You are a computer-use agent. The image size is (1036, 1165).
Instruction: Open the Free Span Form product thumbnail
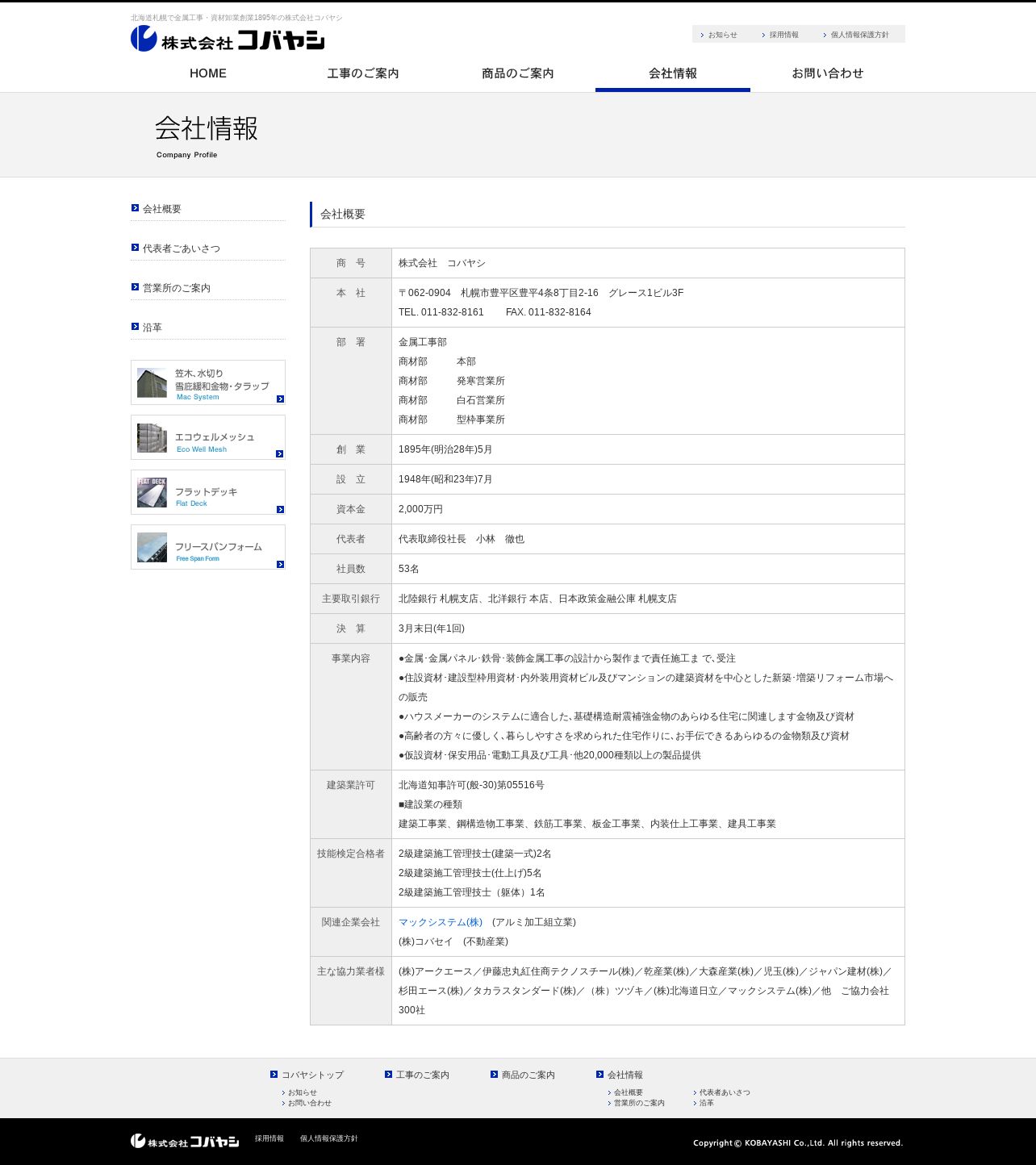152,548
